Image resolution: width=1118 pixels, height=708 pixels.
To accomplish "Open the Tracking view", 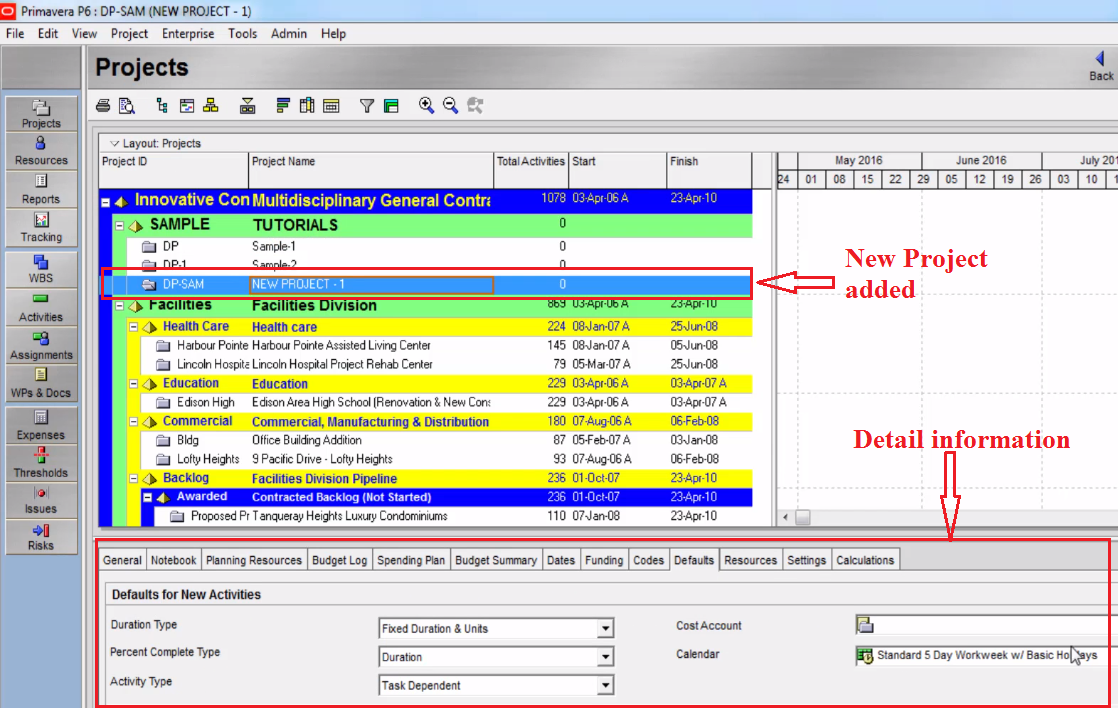I will (40, 226).
